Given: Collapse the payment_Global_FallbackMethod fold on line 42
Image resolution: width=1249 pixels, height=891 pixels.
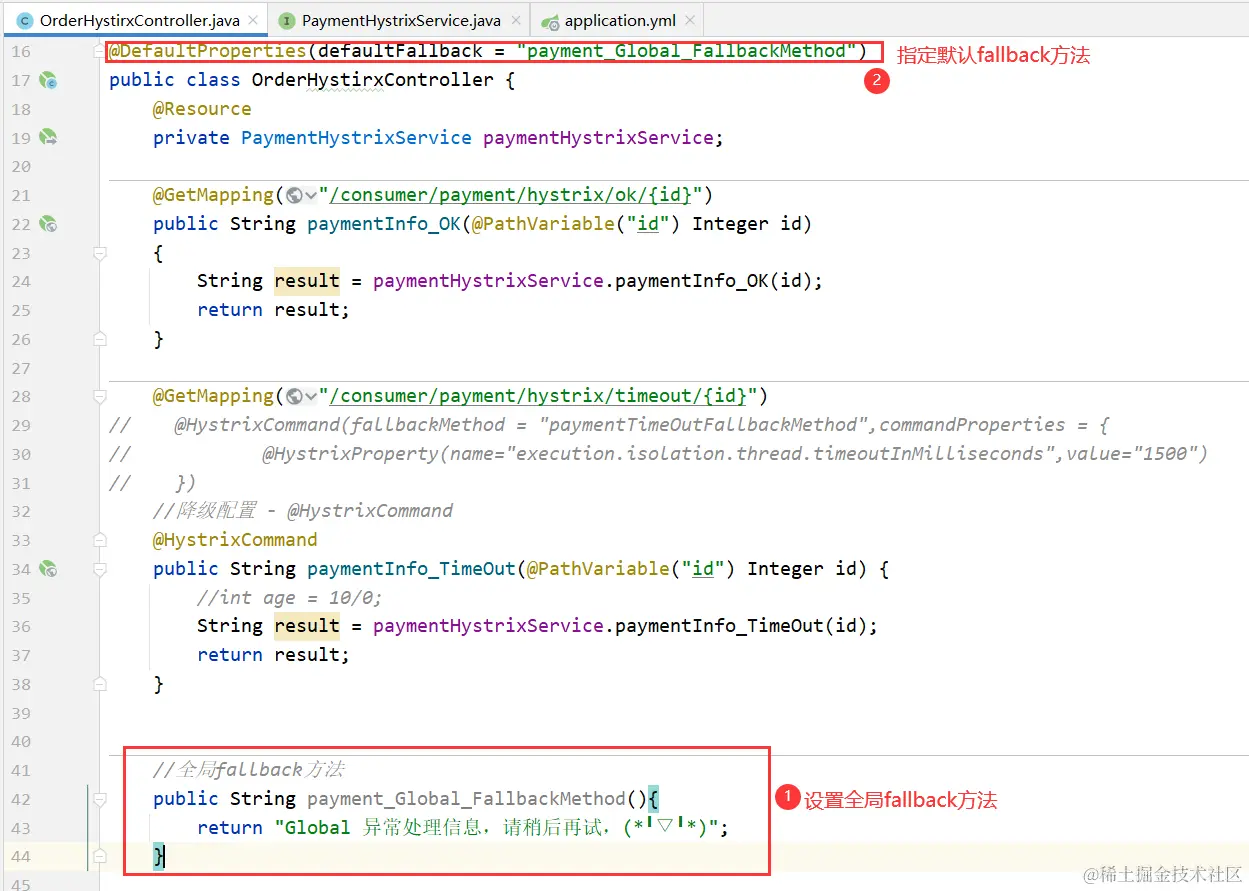Looking at the screenshot, I should [x=99, y=799].
